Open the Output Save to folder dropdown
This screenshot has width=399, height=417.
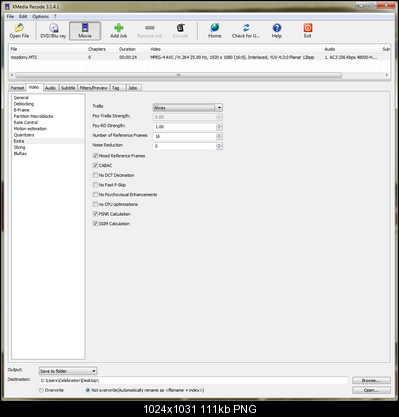coord(68,371)
